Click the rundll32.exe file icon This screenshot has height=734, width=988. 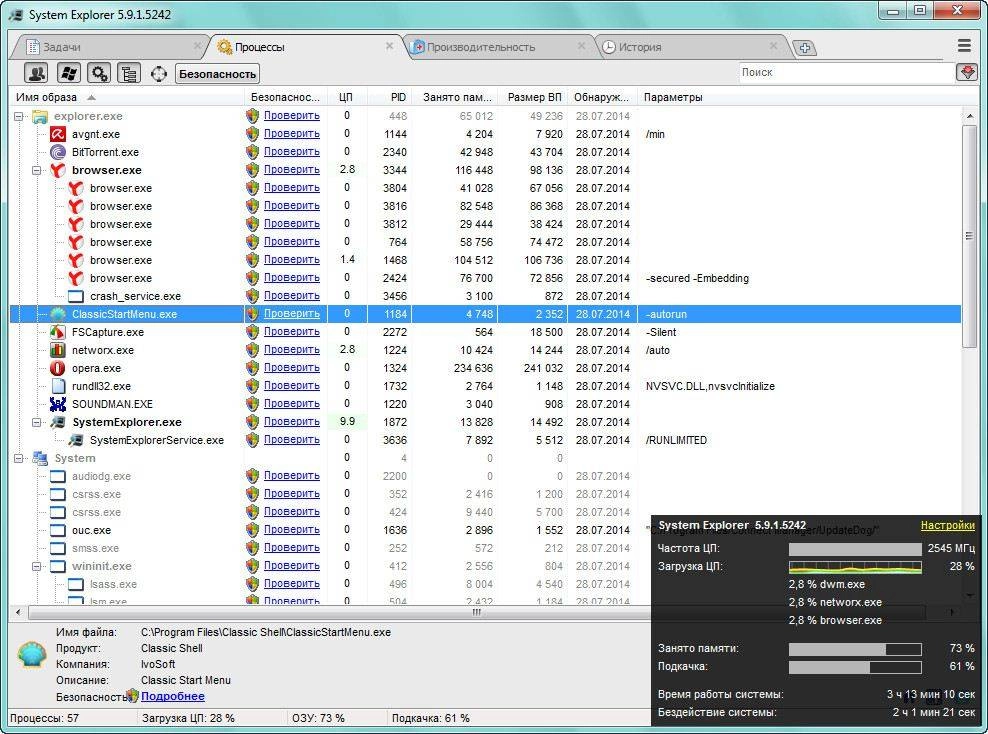(58, 386)
